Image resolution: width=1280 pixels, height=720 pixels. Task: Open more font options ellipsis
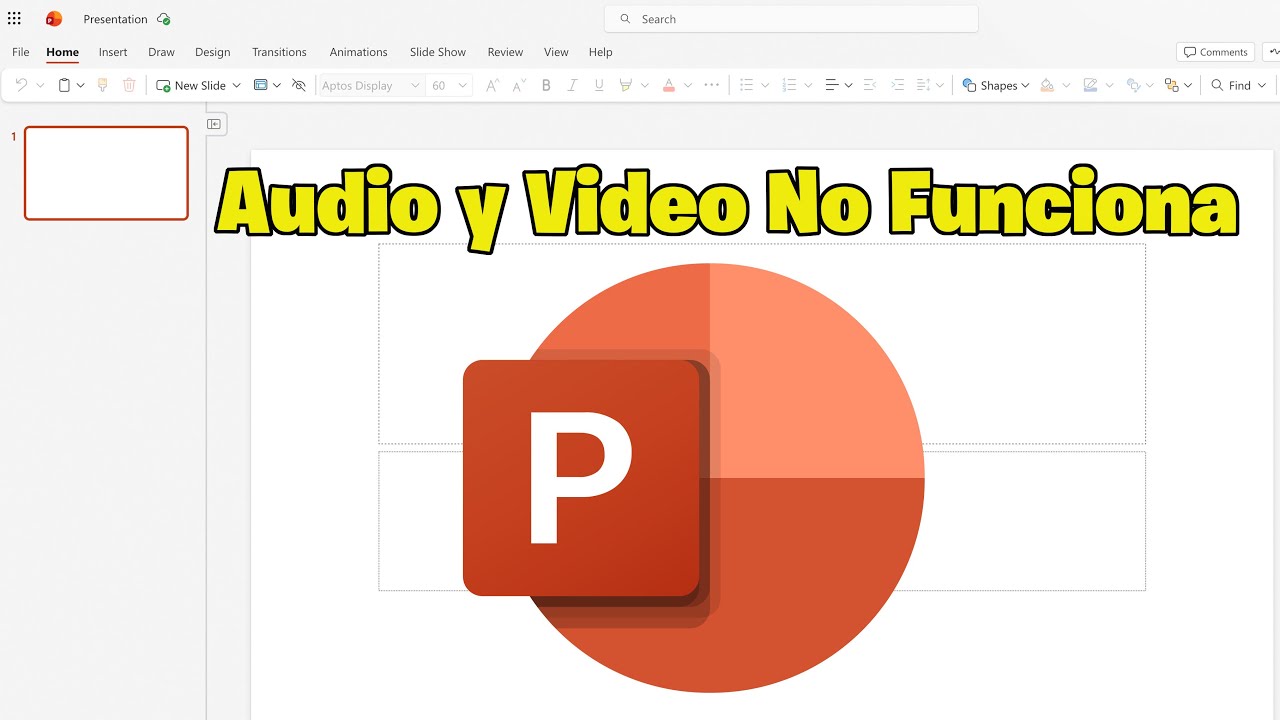[712, 85]
